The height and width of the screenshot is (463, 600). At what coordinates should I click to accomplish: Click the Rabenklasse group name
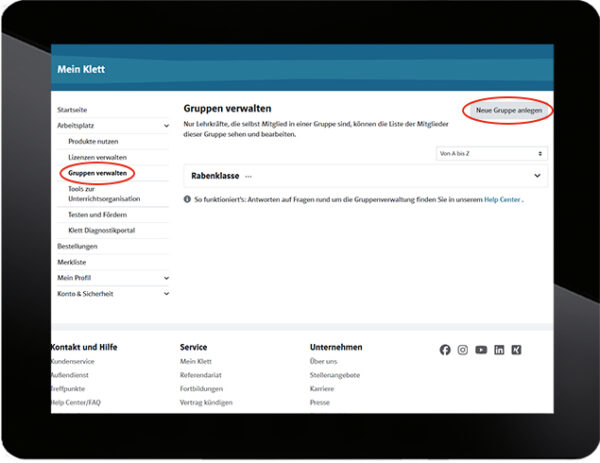[x=215, y=176]
